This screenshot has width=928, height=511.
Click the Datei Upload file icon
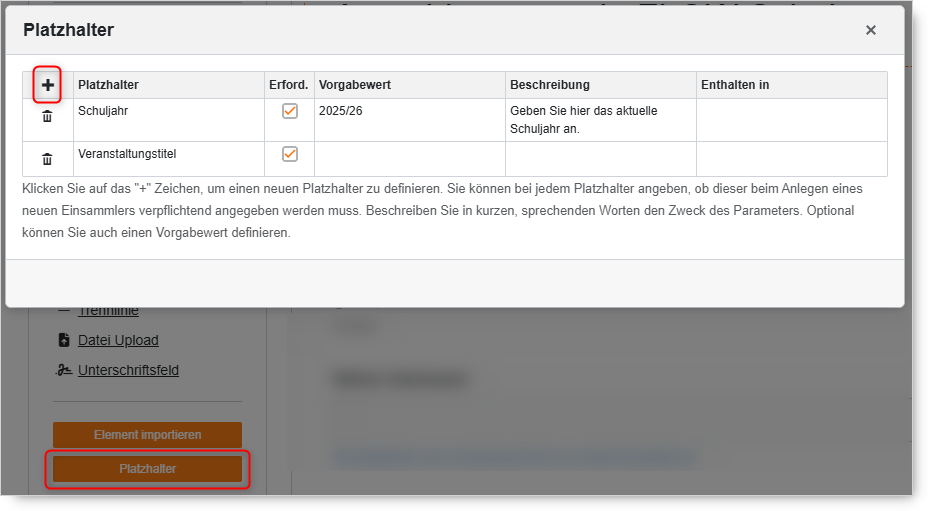[x=64, y=340]
